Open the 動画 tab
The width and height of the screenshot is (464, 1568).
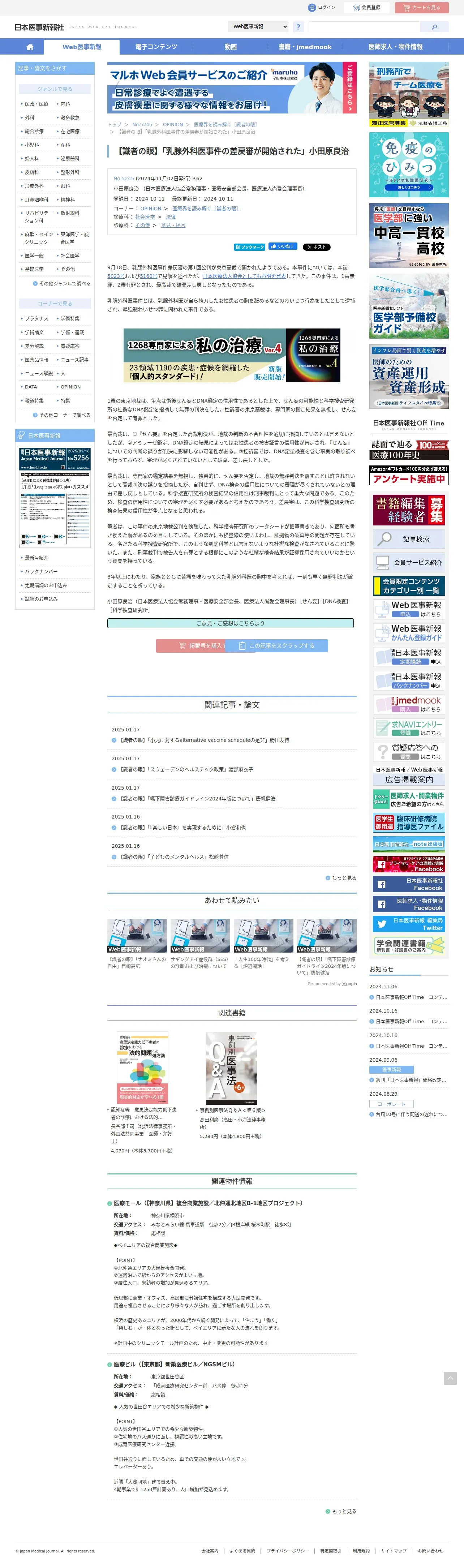tap(230, 47)
